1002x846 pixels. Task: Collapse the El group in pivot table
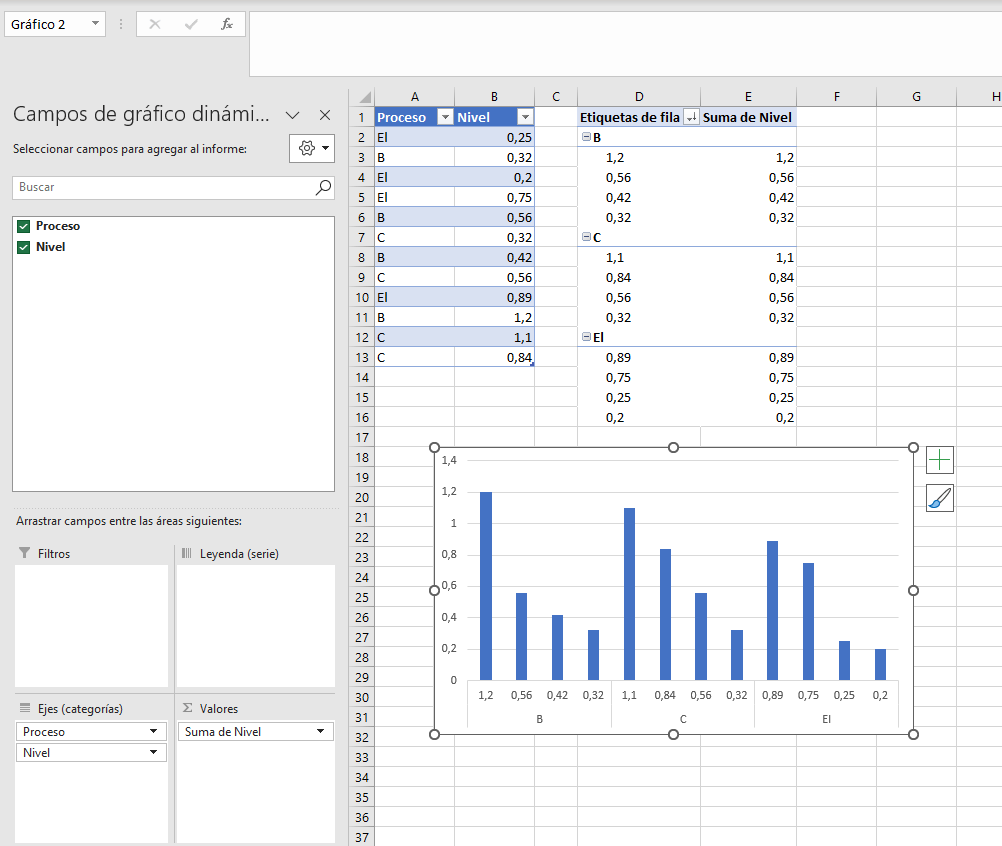pos(586,337)
